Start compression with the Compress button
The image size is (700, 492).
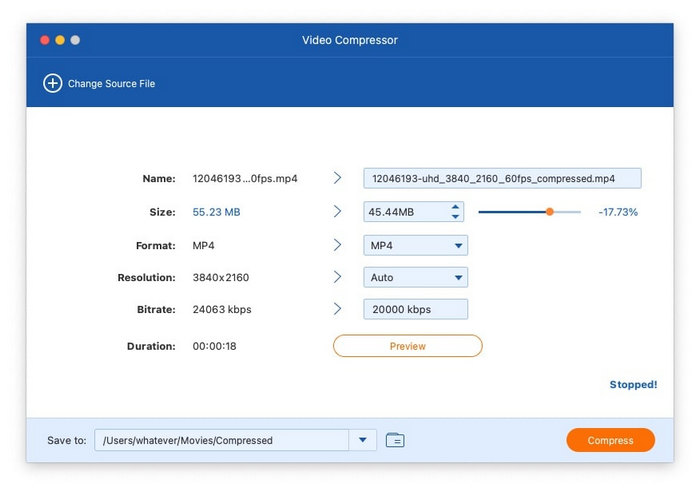(x=610, y=440)
